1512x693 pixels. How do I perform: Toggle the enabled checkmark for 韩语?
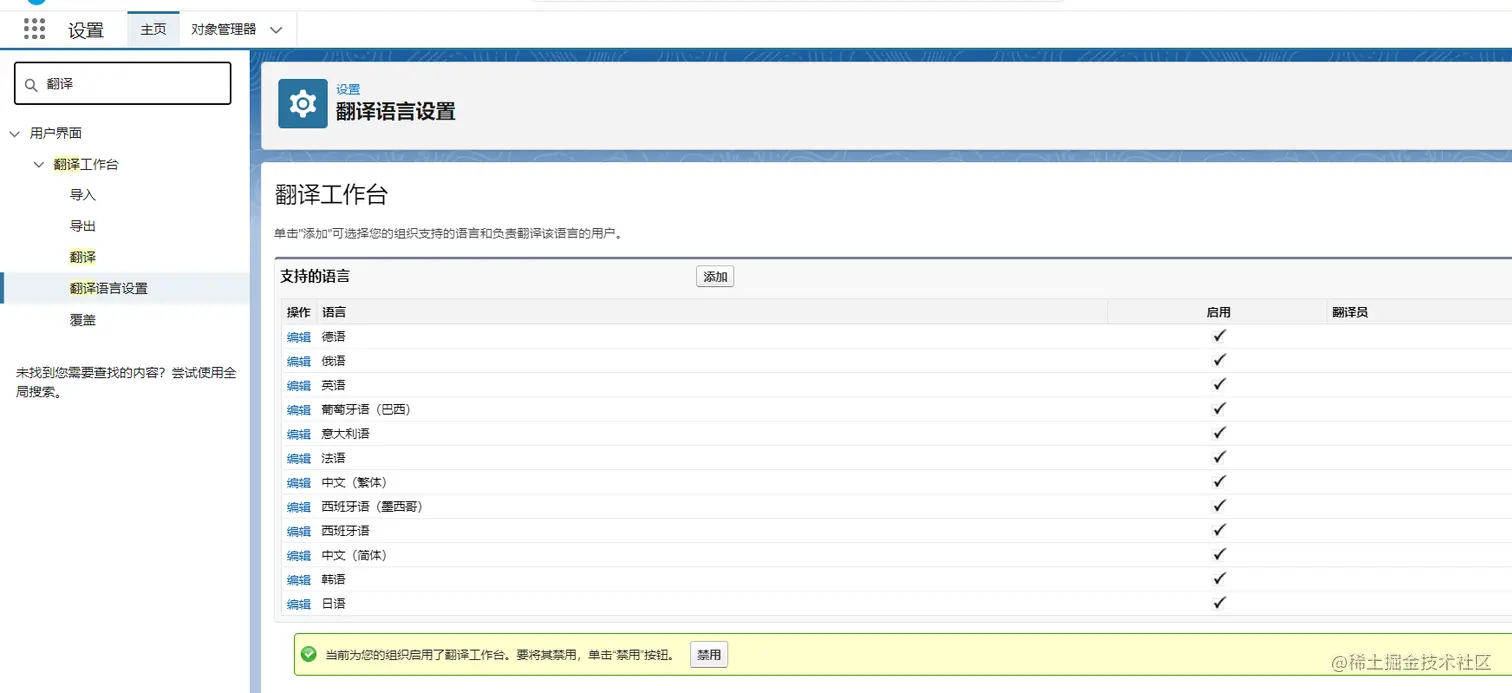[1219, 579]
